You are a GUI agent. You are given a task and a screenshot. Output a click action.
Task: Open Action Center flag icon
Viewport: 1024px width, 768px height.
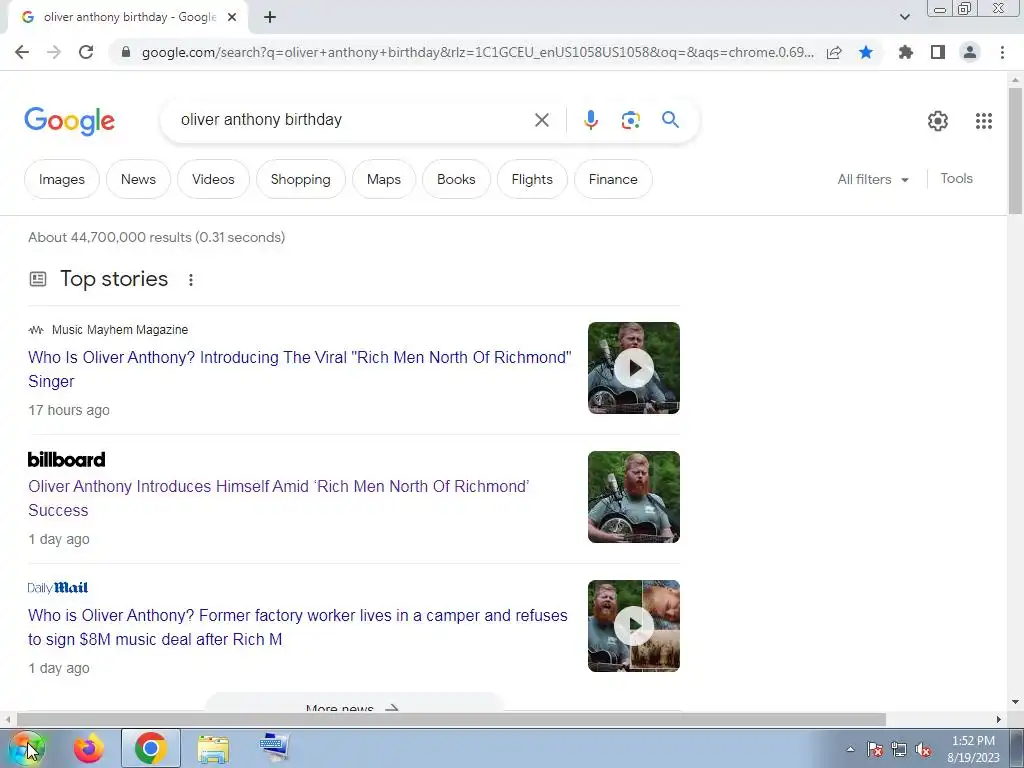[x=875, y=749]
